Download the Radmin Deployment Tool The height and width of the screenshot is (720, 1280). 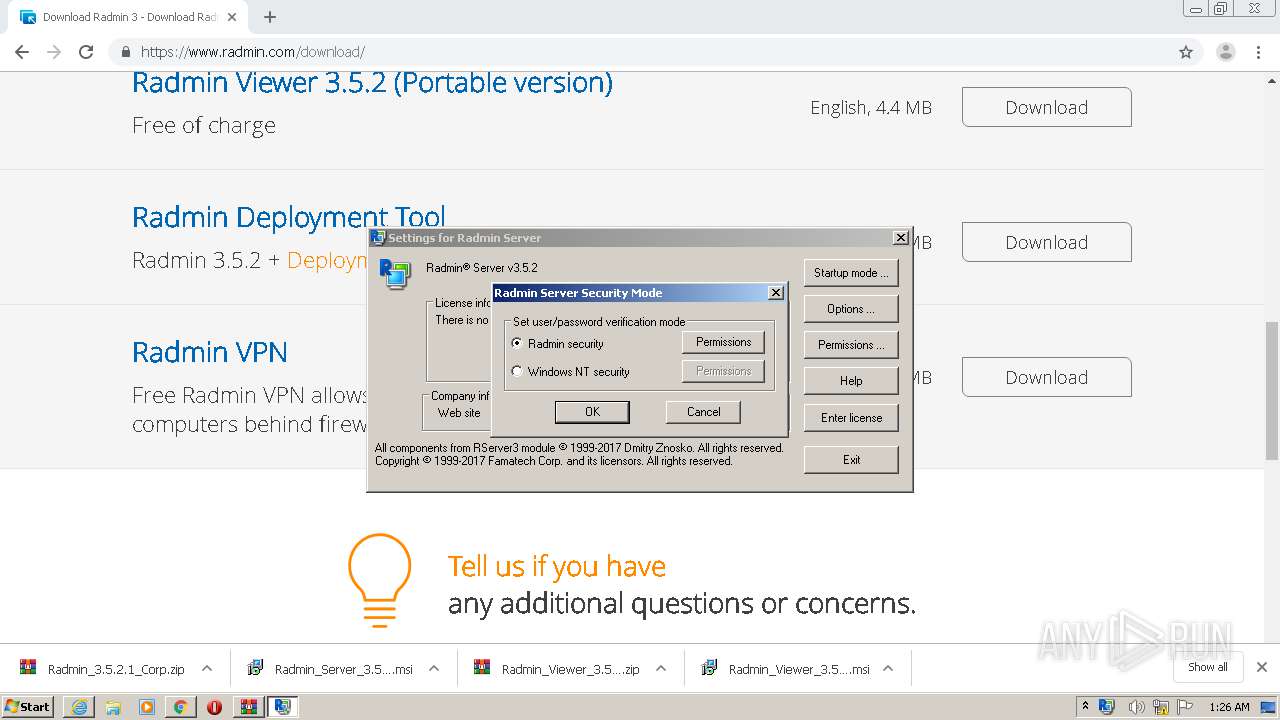[1047, 242]
